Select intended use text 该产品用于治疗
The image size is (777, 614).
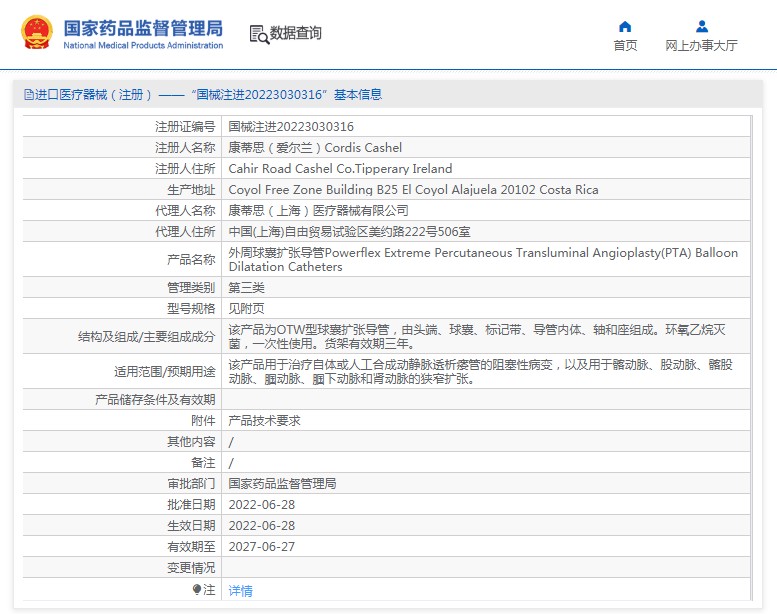(480, 372)
